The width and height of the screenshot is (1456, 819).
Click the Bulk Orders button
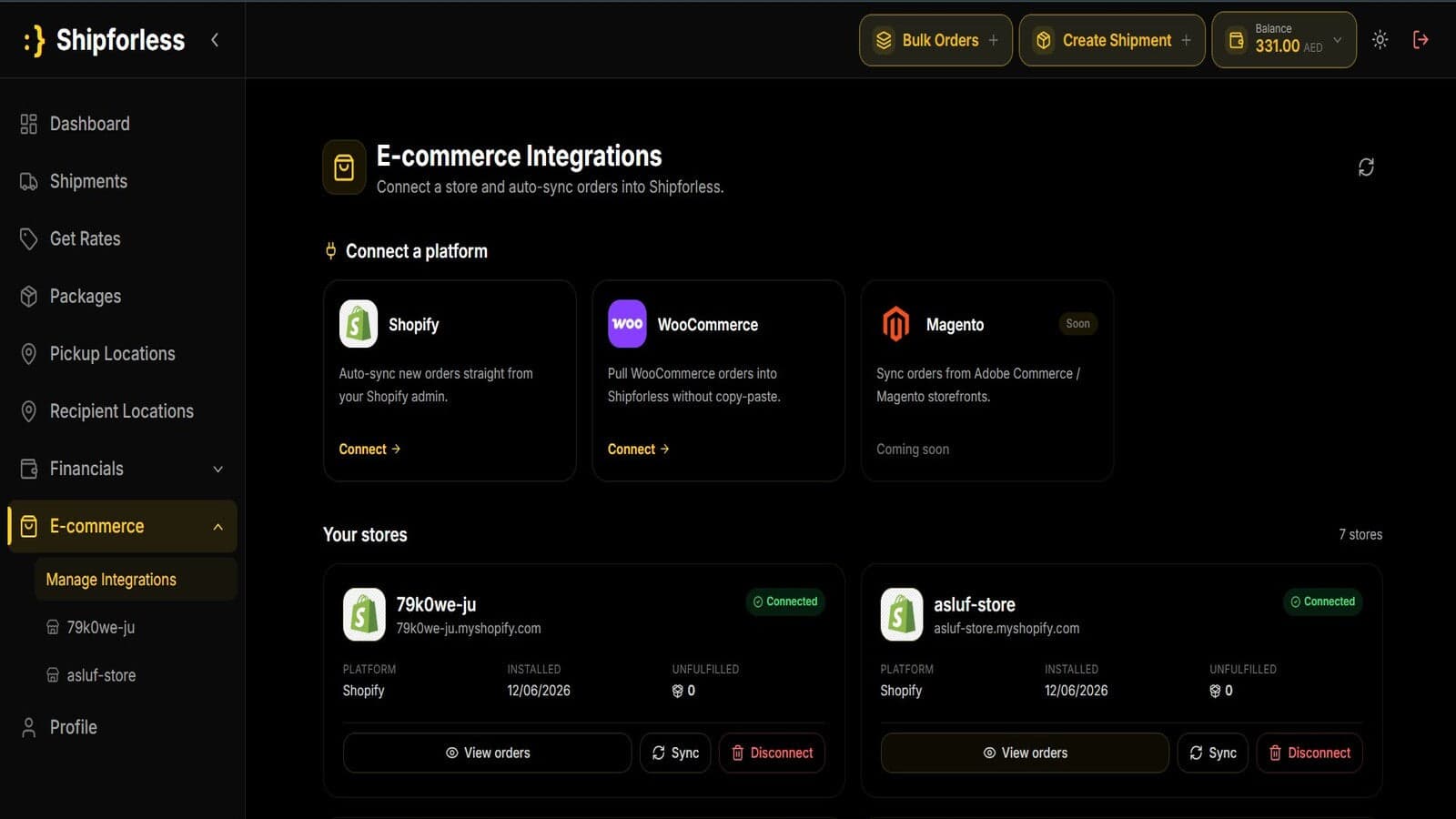pyautogui.click(x=935, y=40)
